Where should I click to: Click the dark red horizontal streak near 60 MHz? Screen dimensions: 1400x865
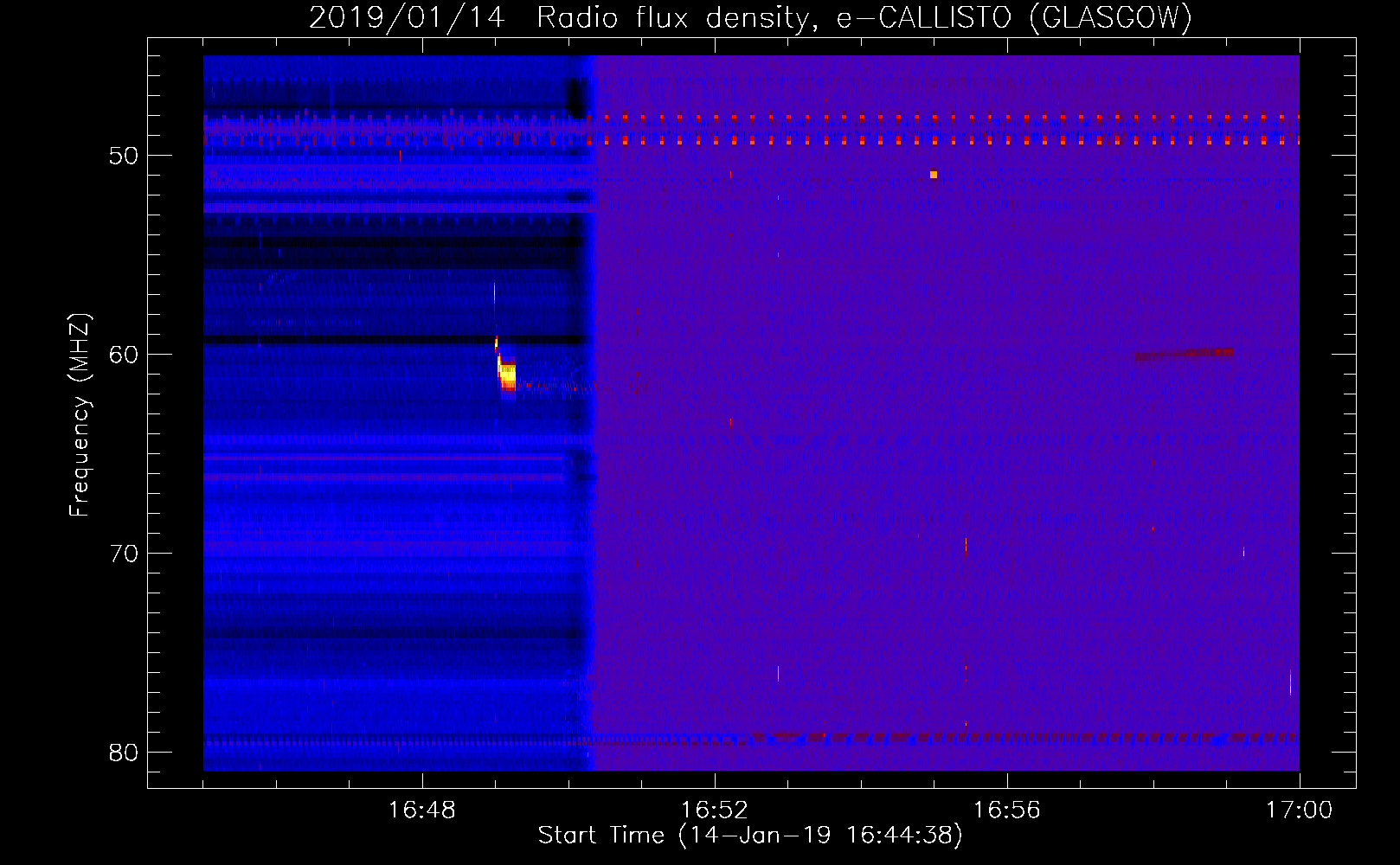click(1185, 353)
